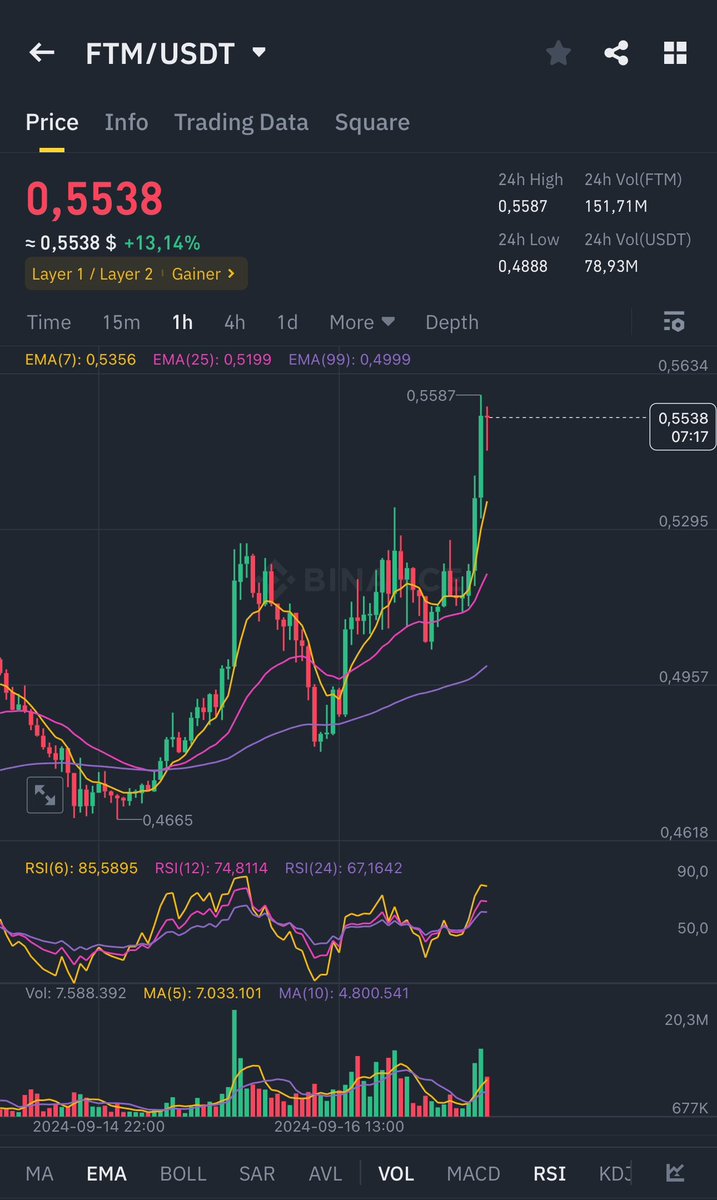Toggle the VOL sub-indicator

click(396, 1174)
